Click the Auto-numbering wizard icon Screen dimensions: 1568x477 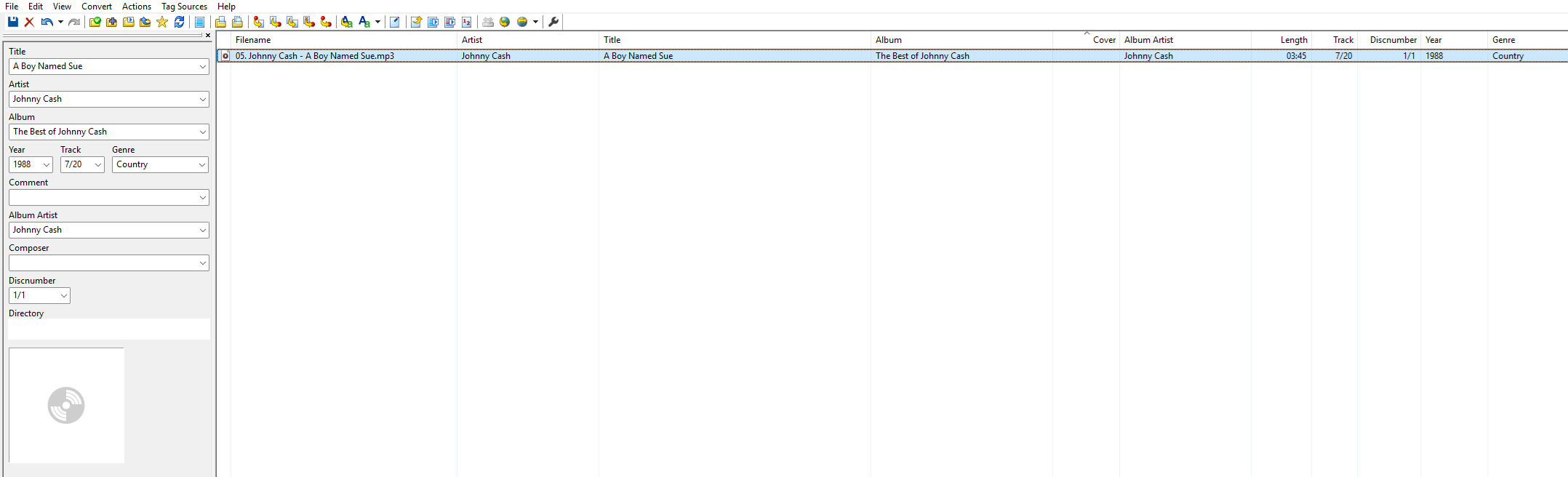tap(466, 22)
